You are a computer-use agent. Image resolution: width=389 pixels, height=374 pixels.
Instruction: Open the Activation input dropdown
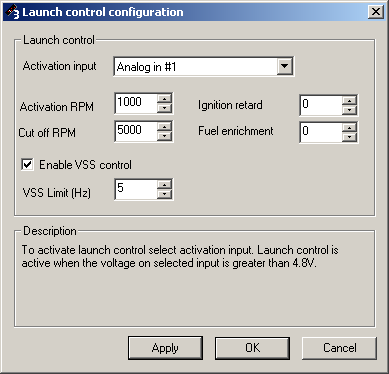pos(285,66)
